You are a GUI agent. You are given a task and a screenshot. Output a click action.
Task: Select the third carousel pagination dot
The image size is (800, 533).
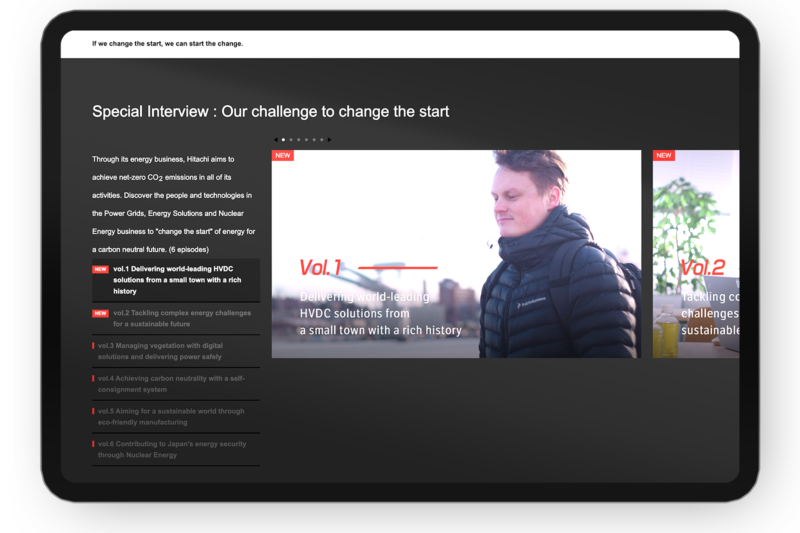pos(299,140)
